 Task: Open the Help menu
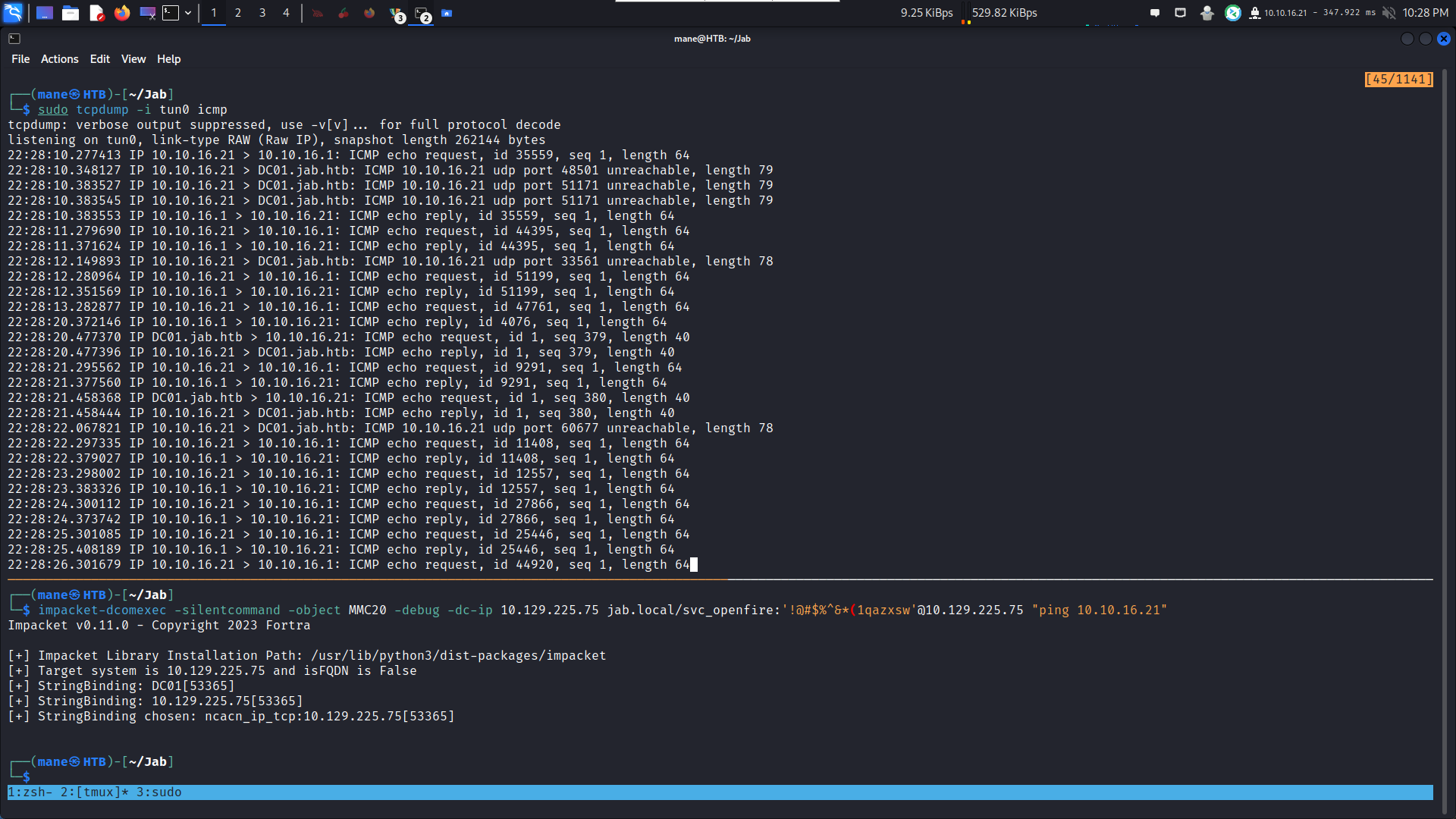click(x=168, y=59)
